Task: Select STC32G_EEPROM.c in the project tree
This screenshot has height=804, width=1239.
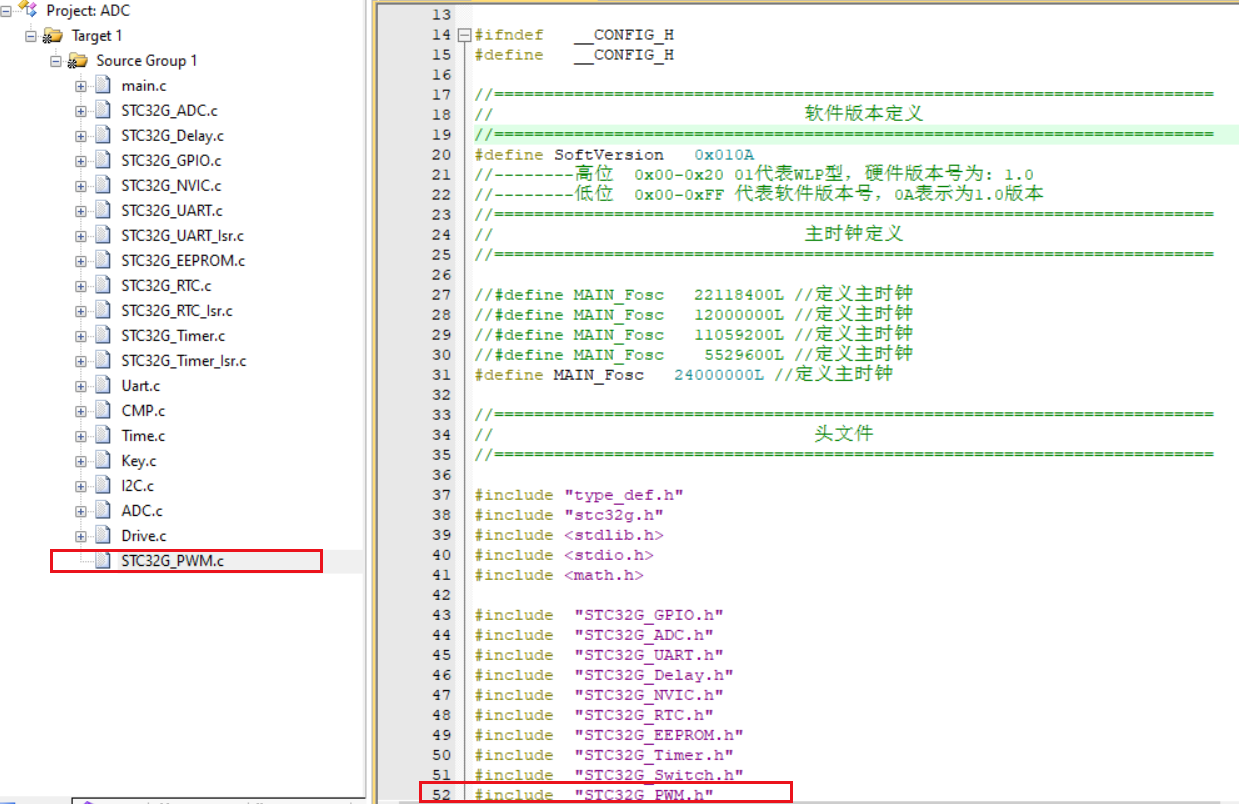Action: (183, 261)
